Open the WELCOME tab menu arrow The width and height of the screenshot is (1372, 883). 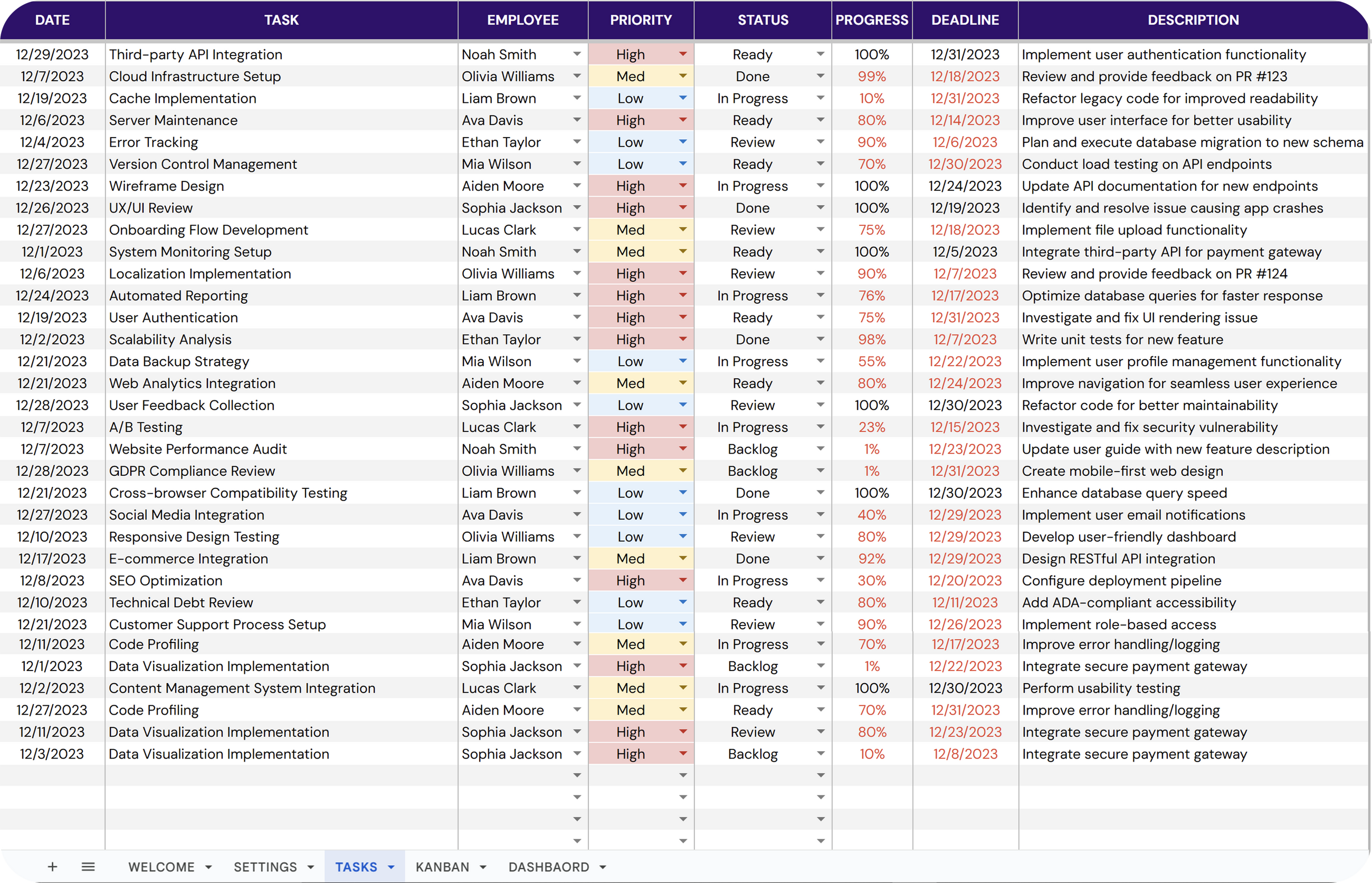(x=208, y=867)
